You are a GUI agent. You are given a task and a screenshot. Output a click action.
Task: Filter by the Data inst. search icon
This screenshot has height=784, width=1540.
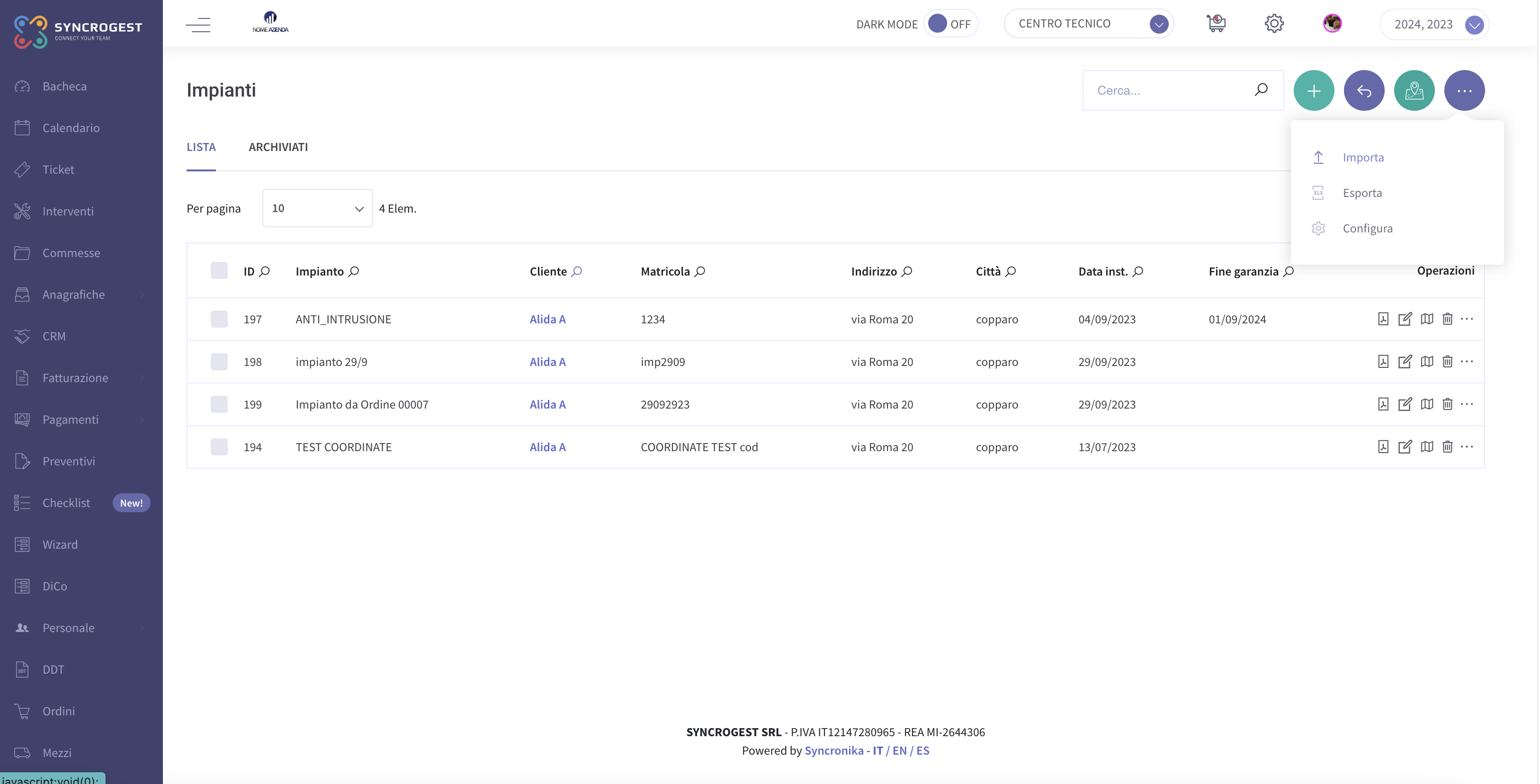click(1137, 271)
